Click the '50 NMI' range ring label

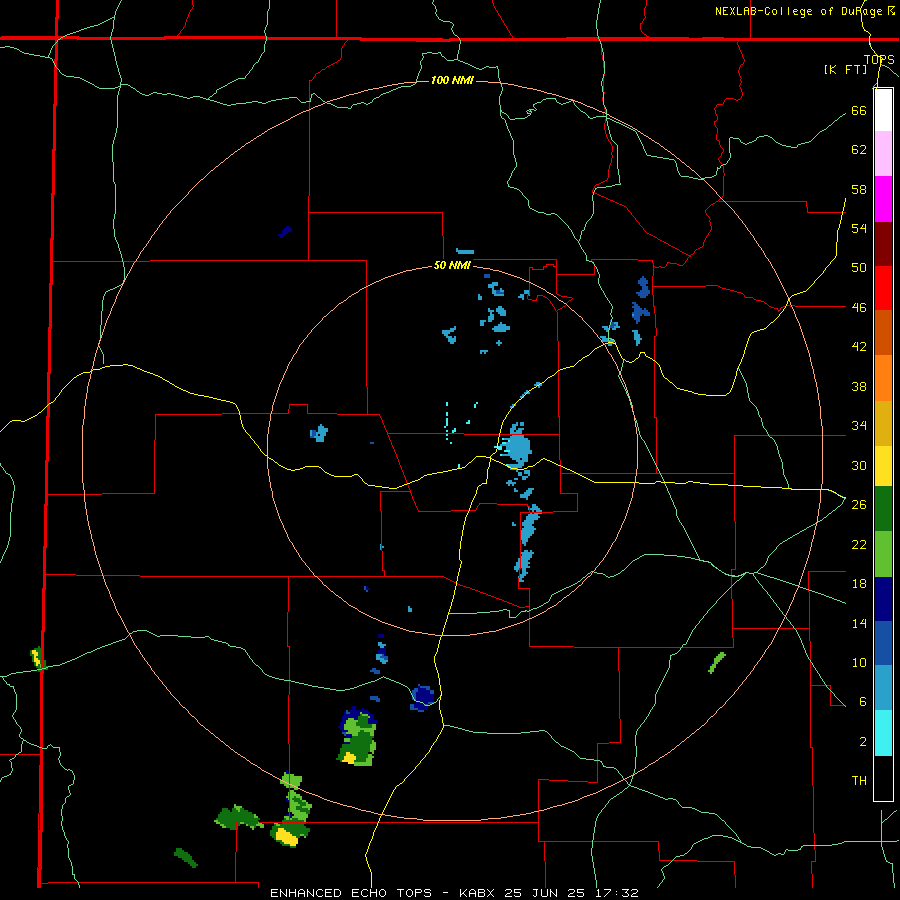[x=452, y=265]
